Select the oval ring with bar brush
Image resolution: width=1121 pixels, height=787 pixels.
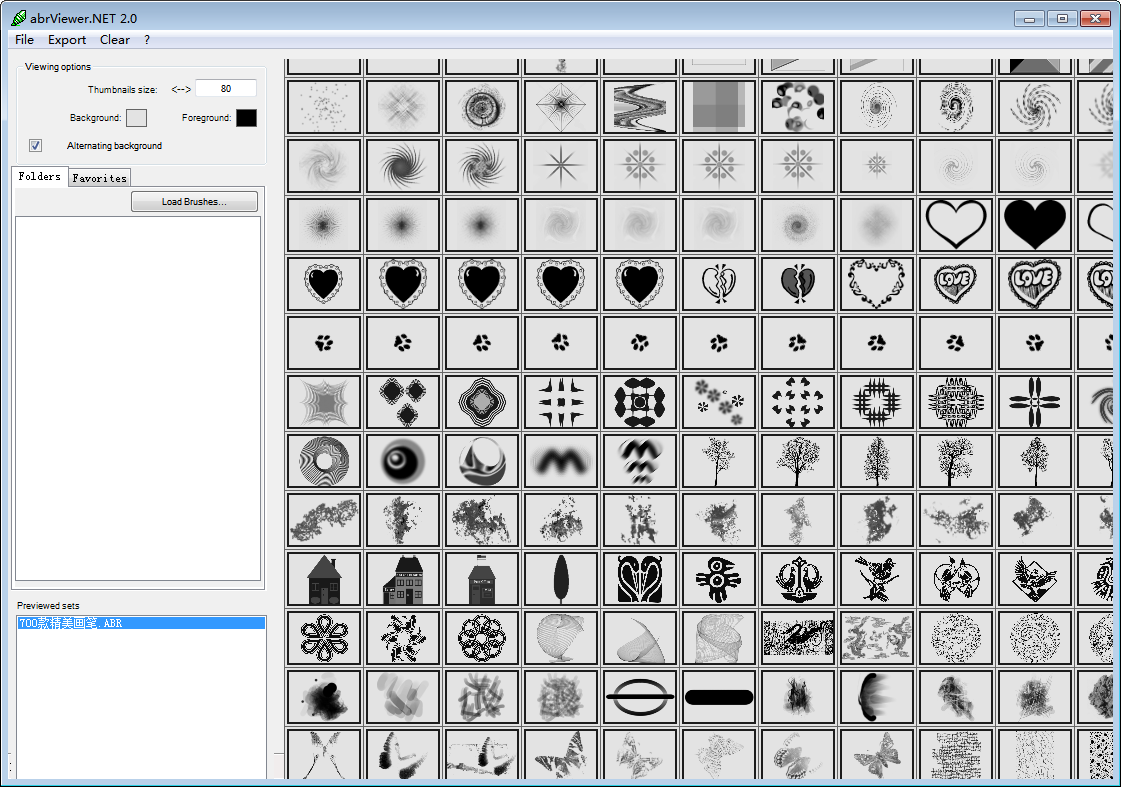click(x=640, y=696)
